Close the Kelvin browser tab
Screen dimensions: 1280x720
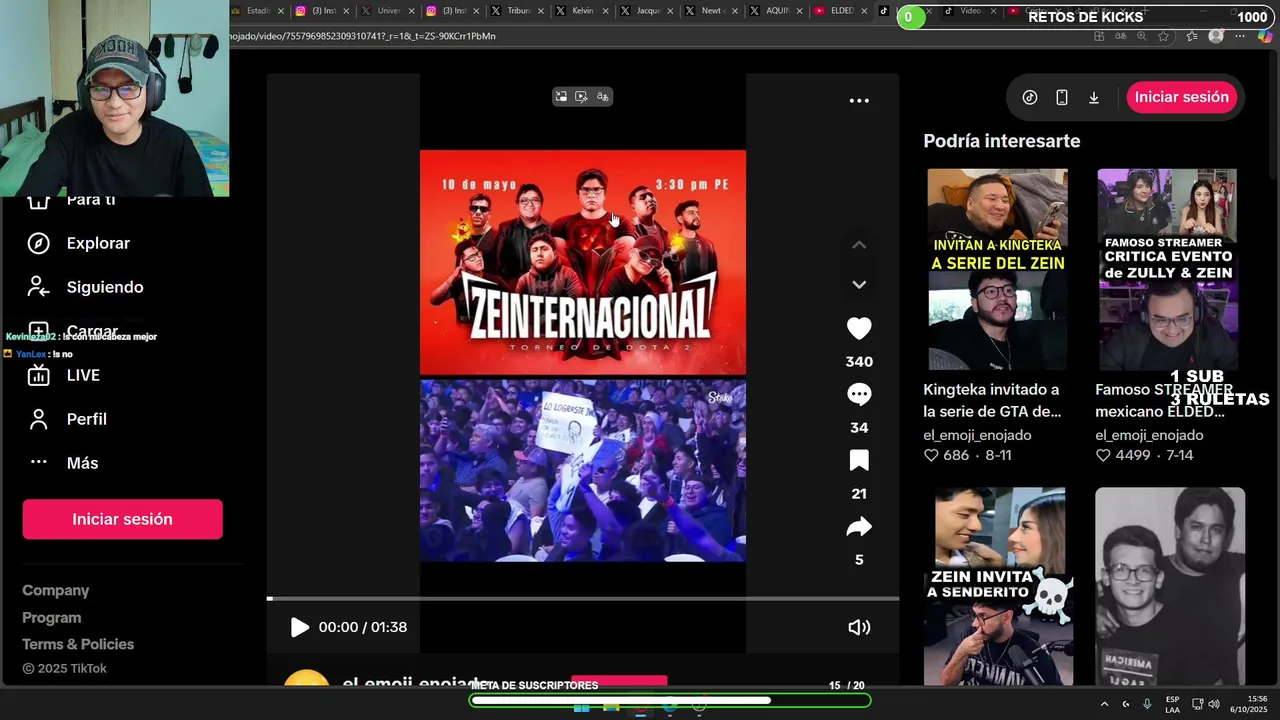606,11
